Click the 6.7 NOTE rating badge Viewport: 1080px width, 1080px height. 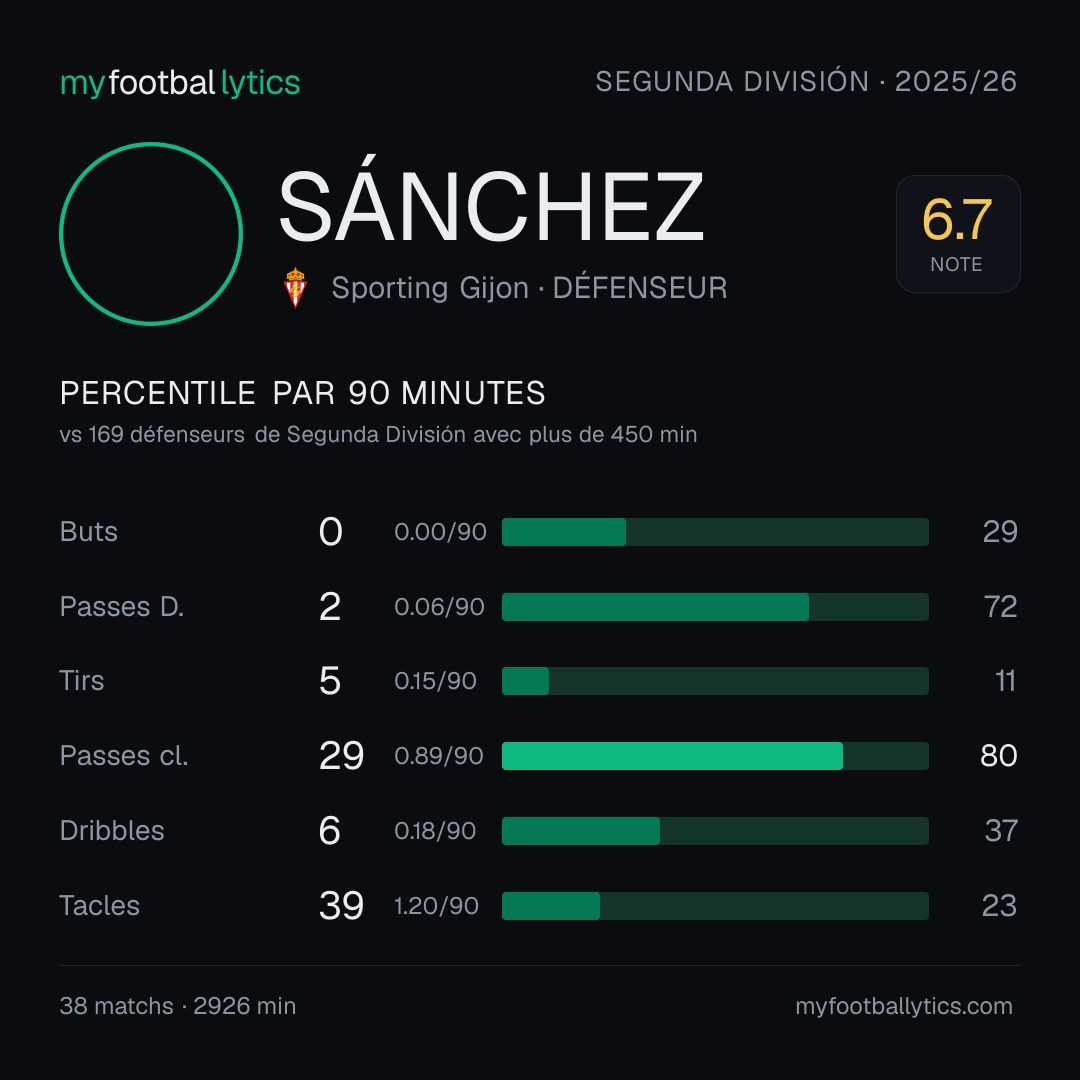pyautogui.click(x=958, y=233)
